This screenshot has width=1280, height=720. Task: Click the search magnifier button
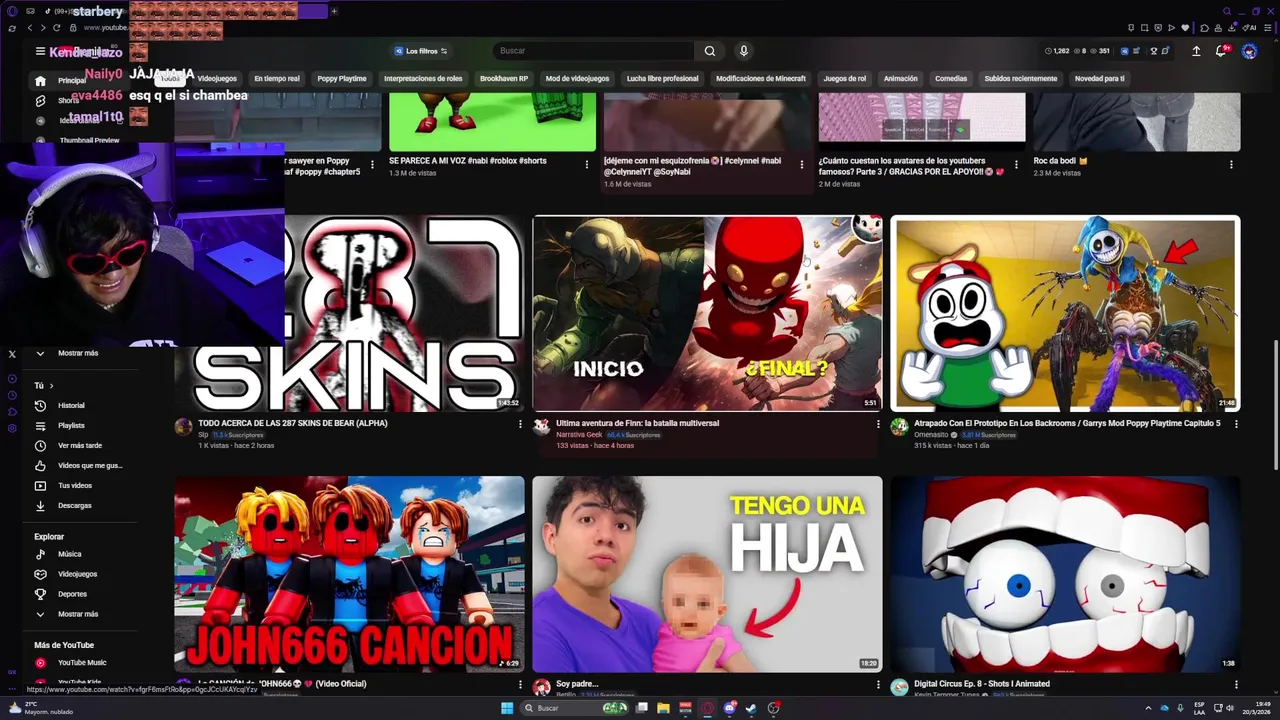point(710,51)
